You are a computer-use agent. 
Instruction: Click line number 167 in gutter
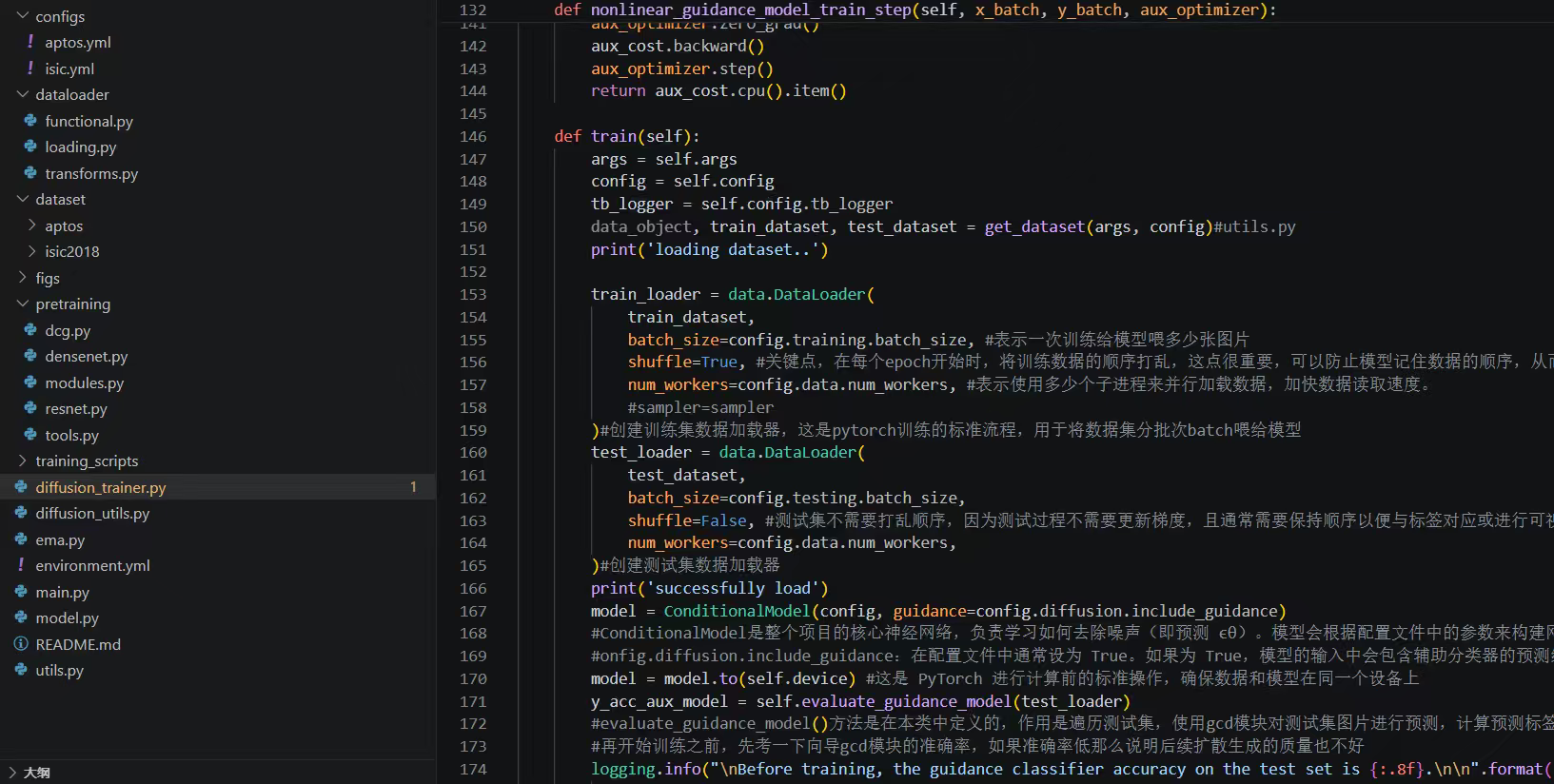(473, 611)
